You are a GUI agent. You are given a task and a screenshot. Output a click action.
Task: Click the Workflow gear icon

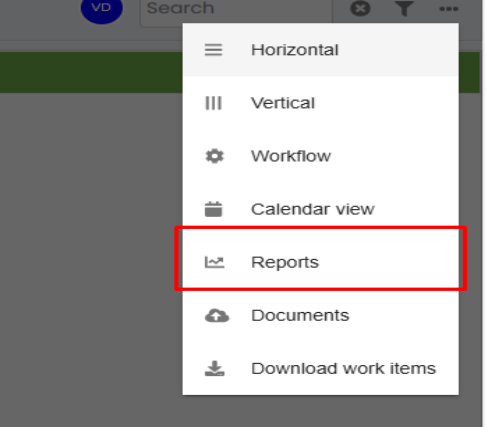point(214,156)
